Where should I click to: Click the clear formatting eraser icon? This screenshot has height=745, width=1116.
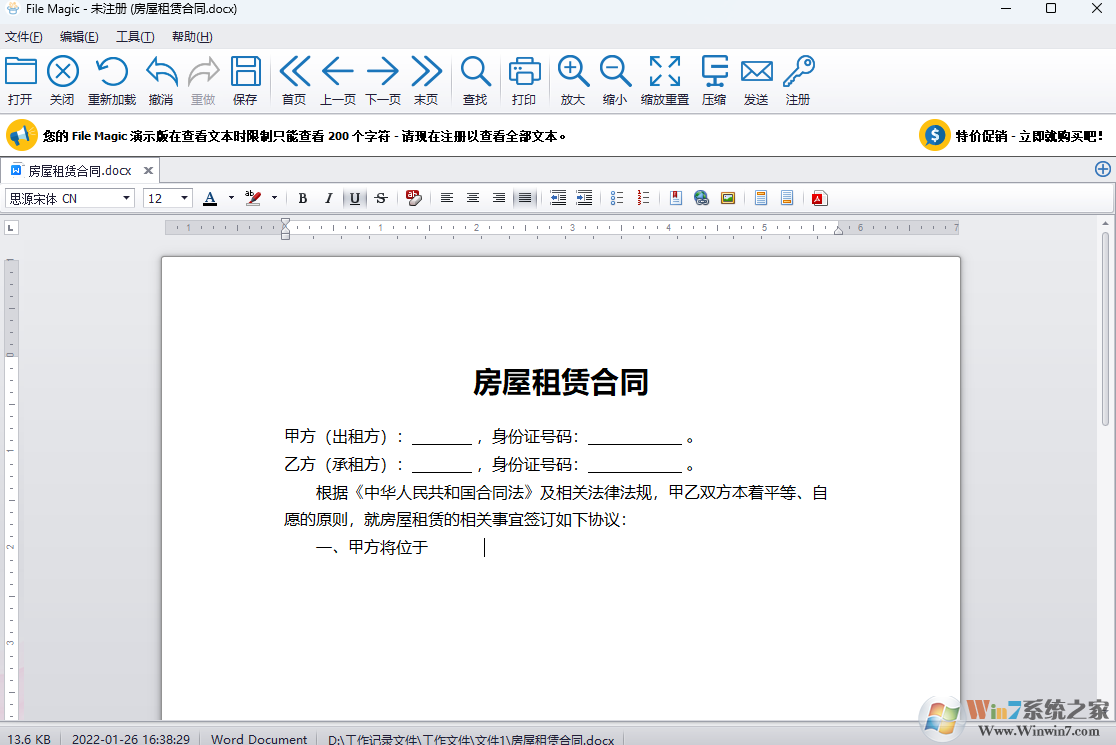tap(414, 198)
